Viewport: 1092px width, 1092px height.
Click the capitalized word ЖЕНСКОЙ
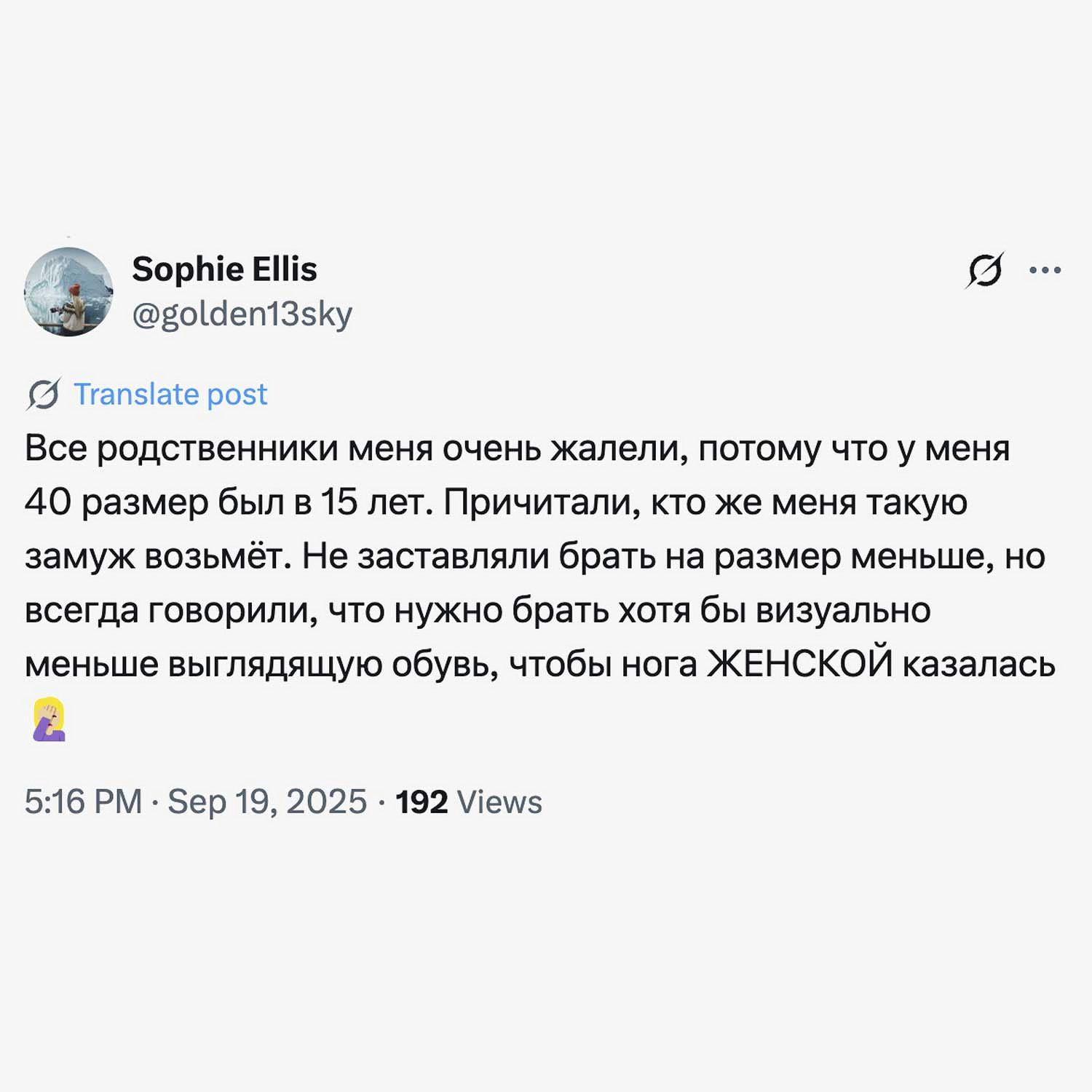[x=799, y=664]
